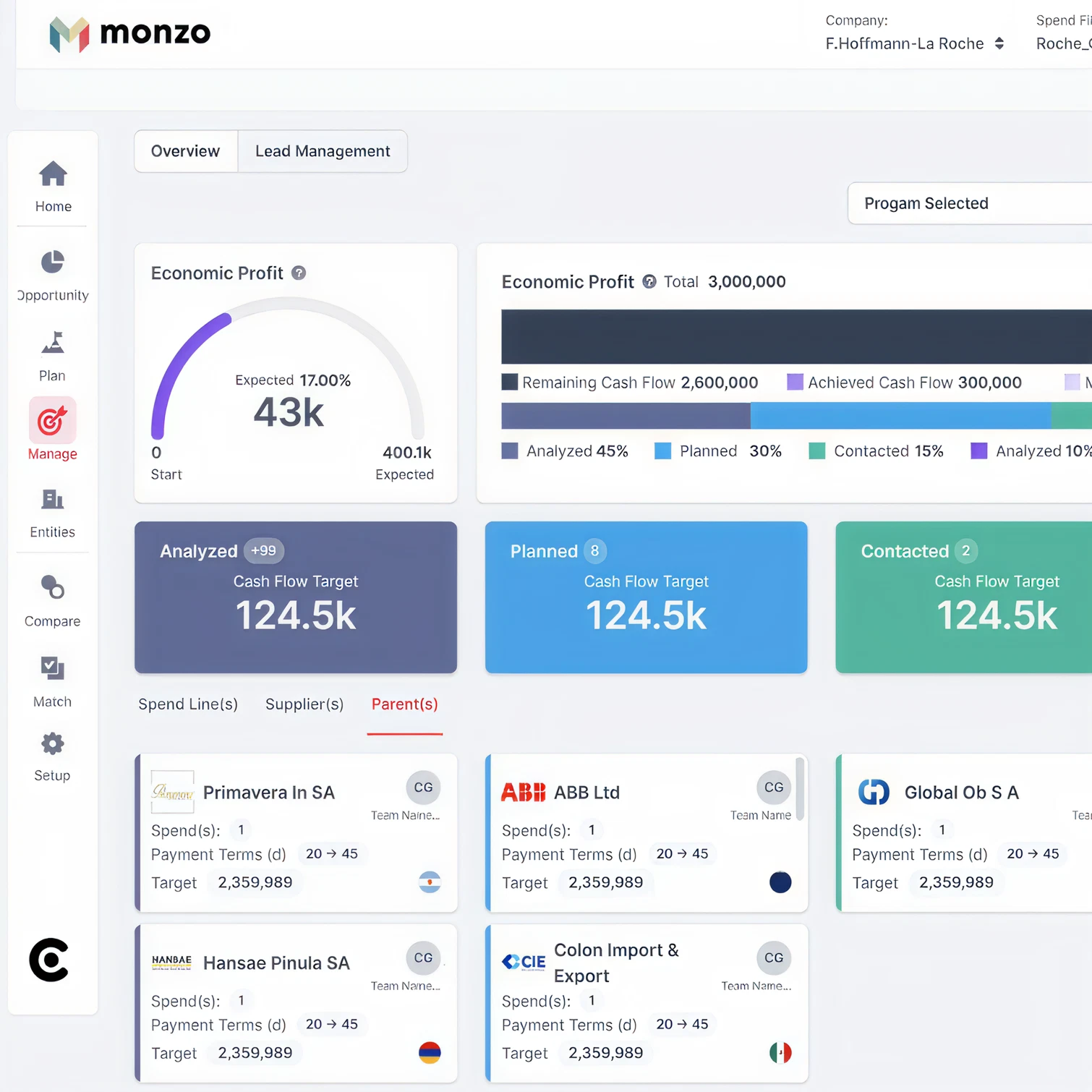
Task: Click the blue Planned bar segment
Action: [900, 416]
